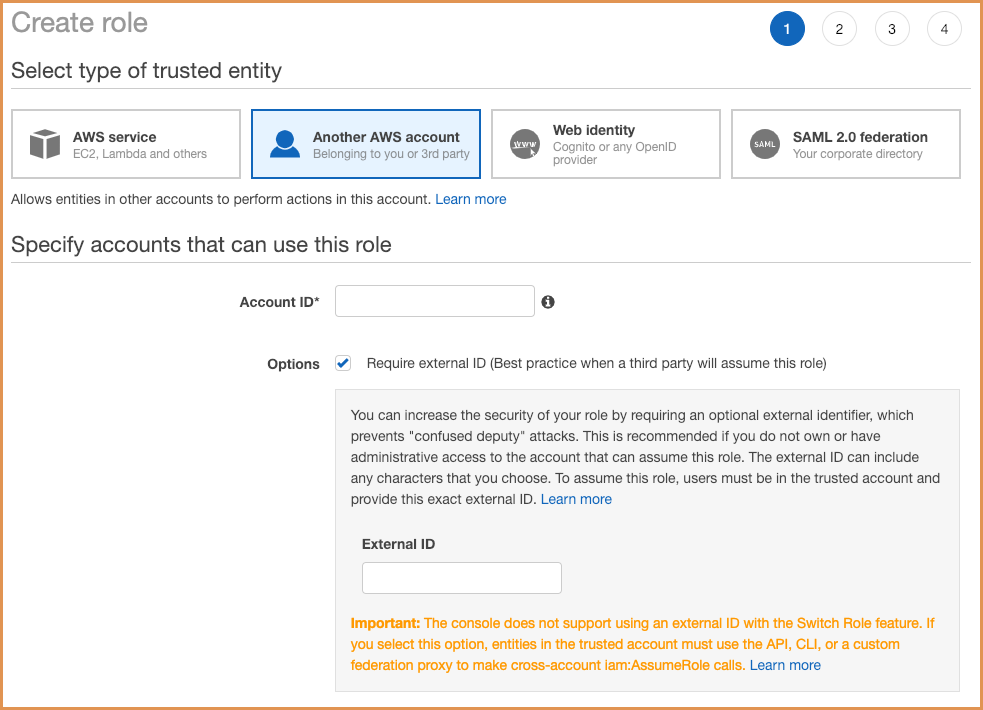This screenshot has height=710, width=983.
Task: Click the Web identity www icon
Action: click(525, 144)
